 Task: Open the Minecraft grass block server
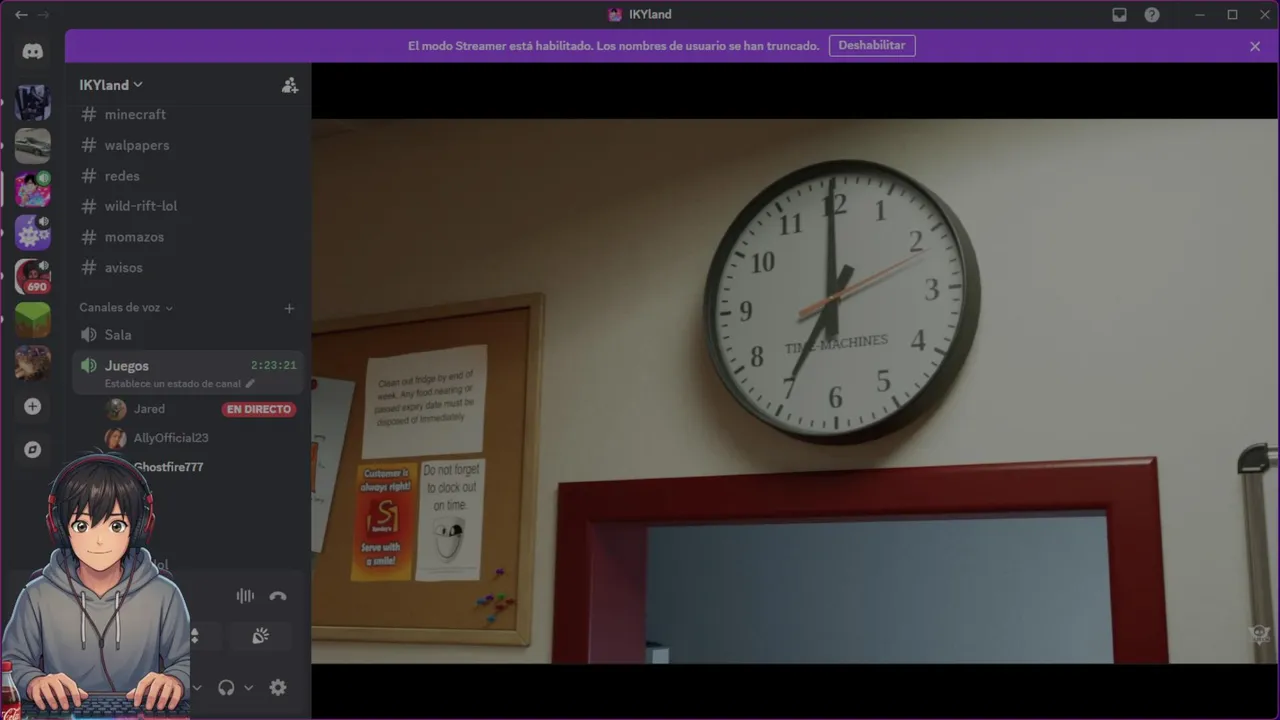(33, 320)
